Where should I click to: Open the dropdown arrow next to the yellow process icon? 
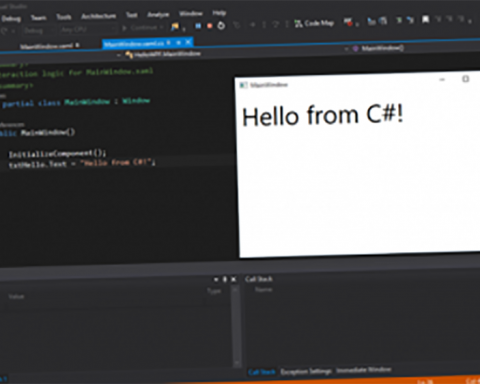[x=184, y=29]
